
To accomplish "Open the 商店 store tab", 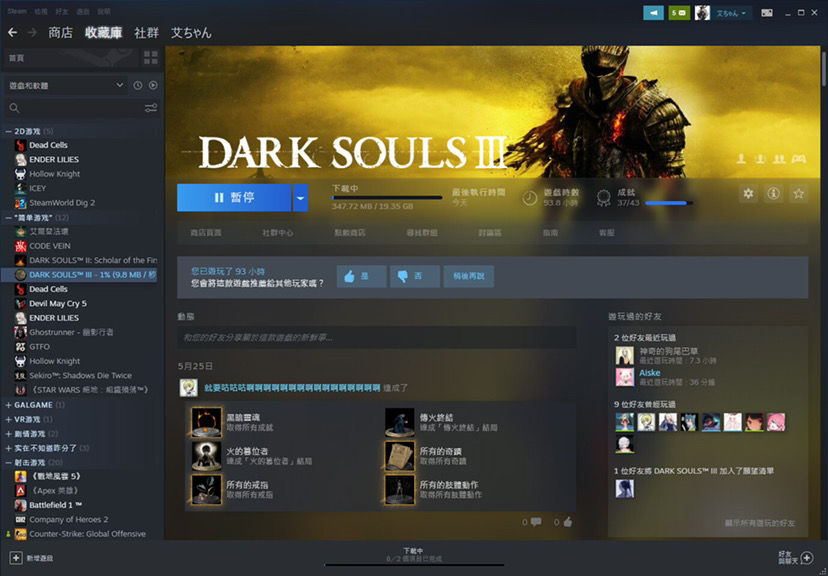I will [x=60, y=33].
